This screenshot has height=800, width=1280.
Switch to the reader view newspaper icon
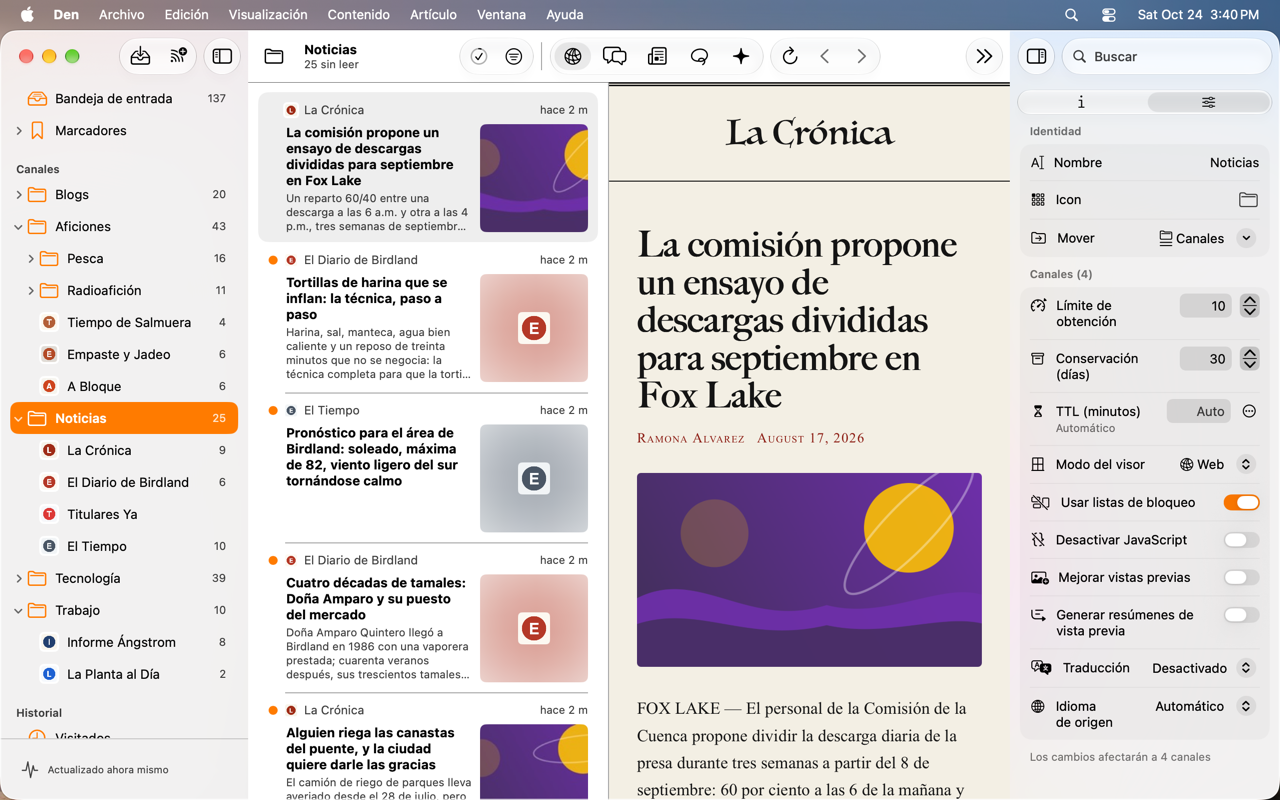[657, 57]
